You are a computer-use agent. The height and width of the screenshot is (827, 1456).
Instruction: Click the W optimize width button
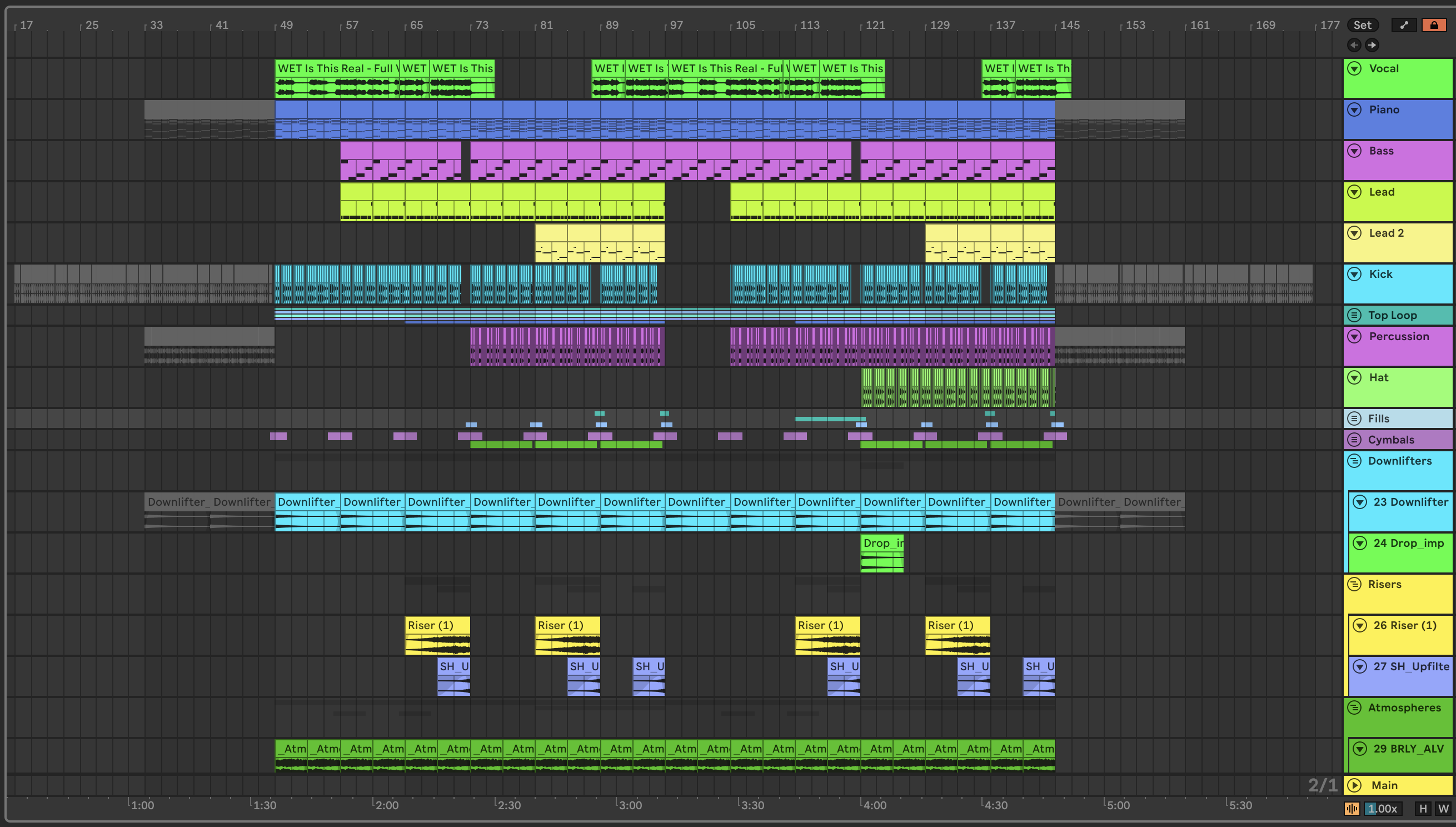[x=1443, y=808]
